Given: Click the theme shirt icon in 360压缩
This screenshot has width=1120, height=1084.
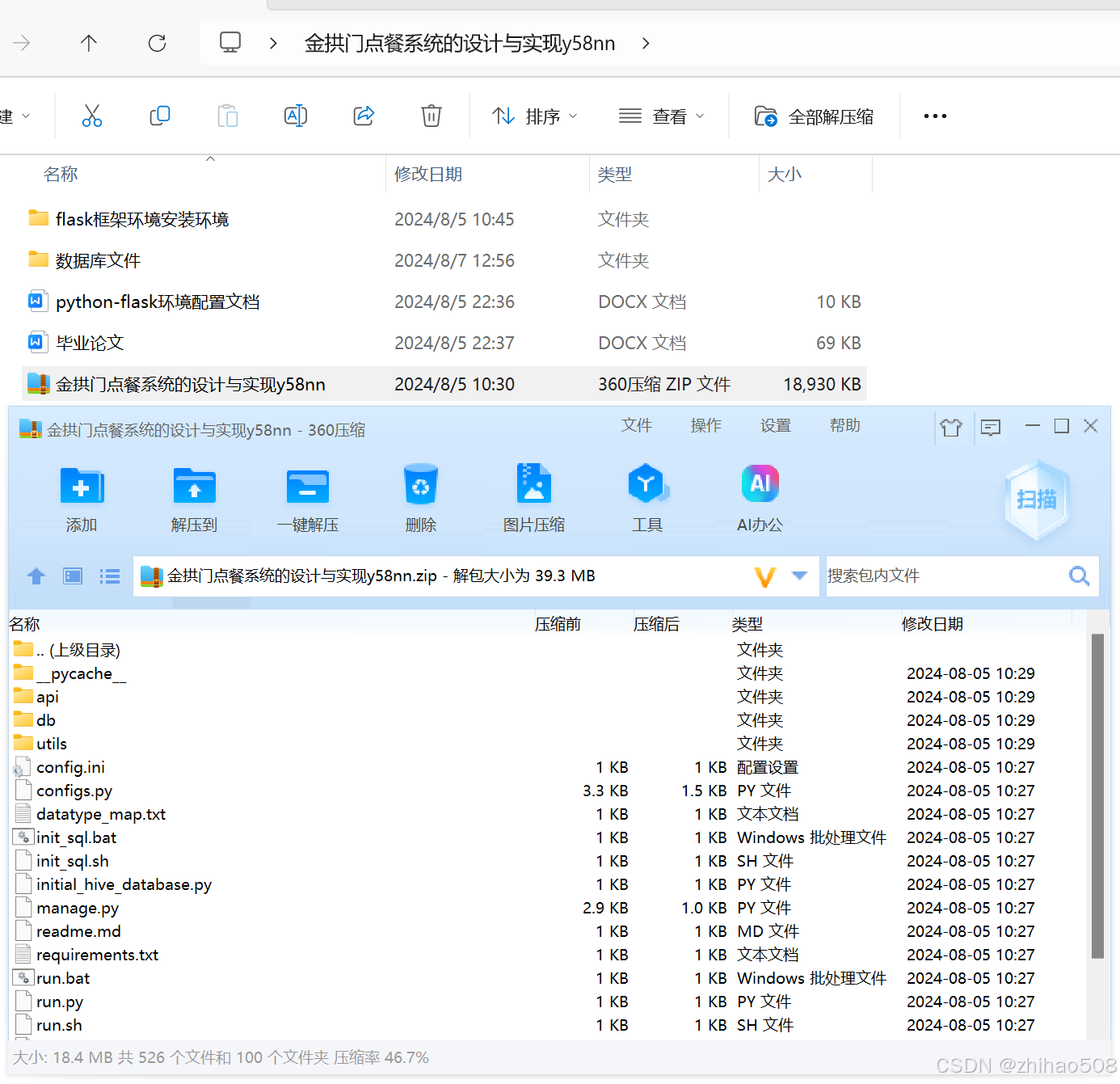Looking at the screenshot, I should pyautogui.click(x=951, y=427).
